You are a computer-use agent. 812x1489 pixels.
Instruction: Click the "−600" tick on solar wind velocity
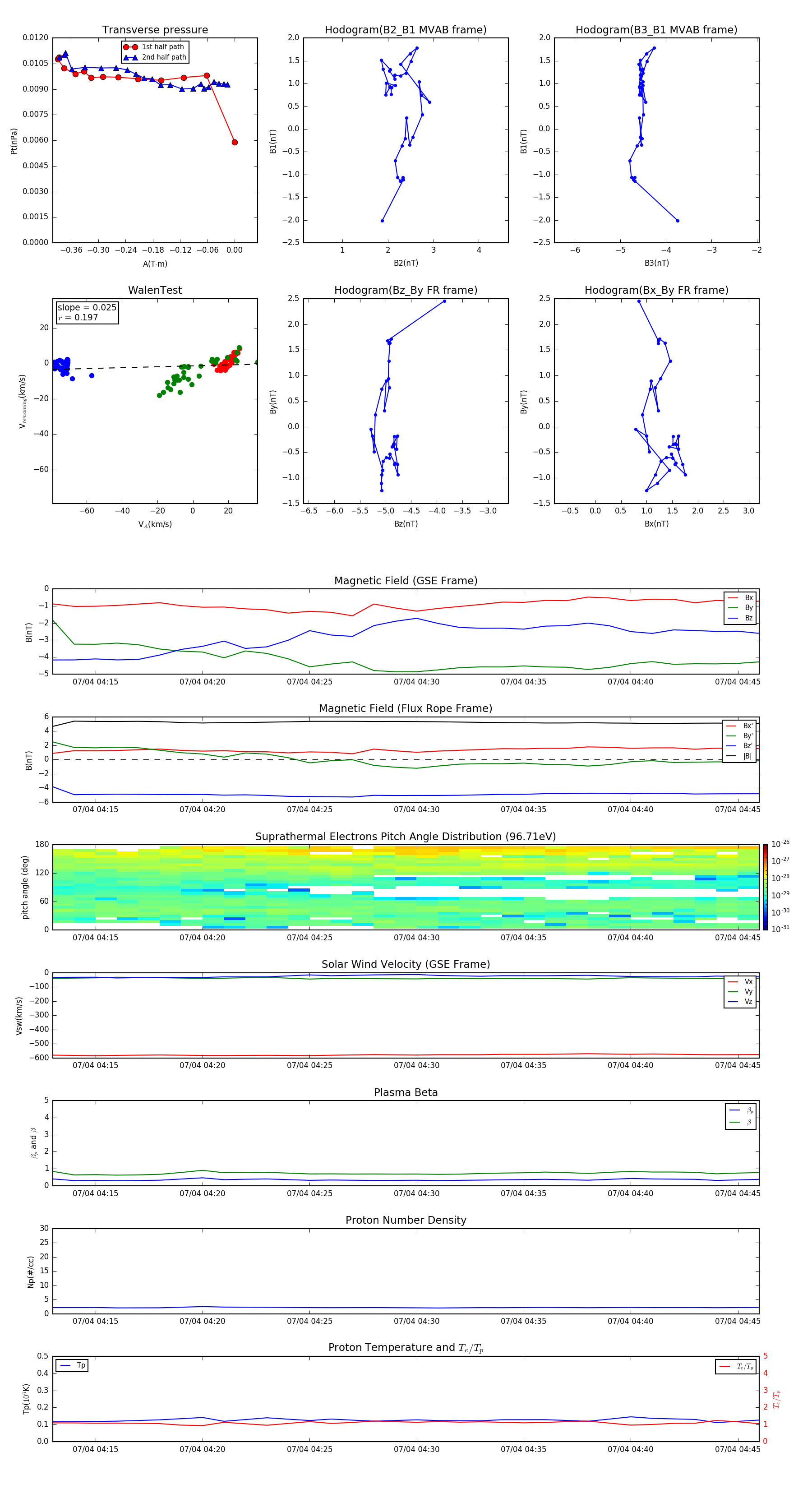[x=39, y=1058]
